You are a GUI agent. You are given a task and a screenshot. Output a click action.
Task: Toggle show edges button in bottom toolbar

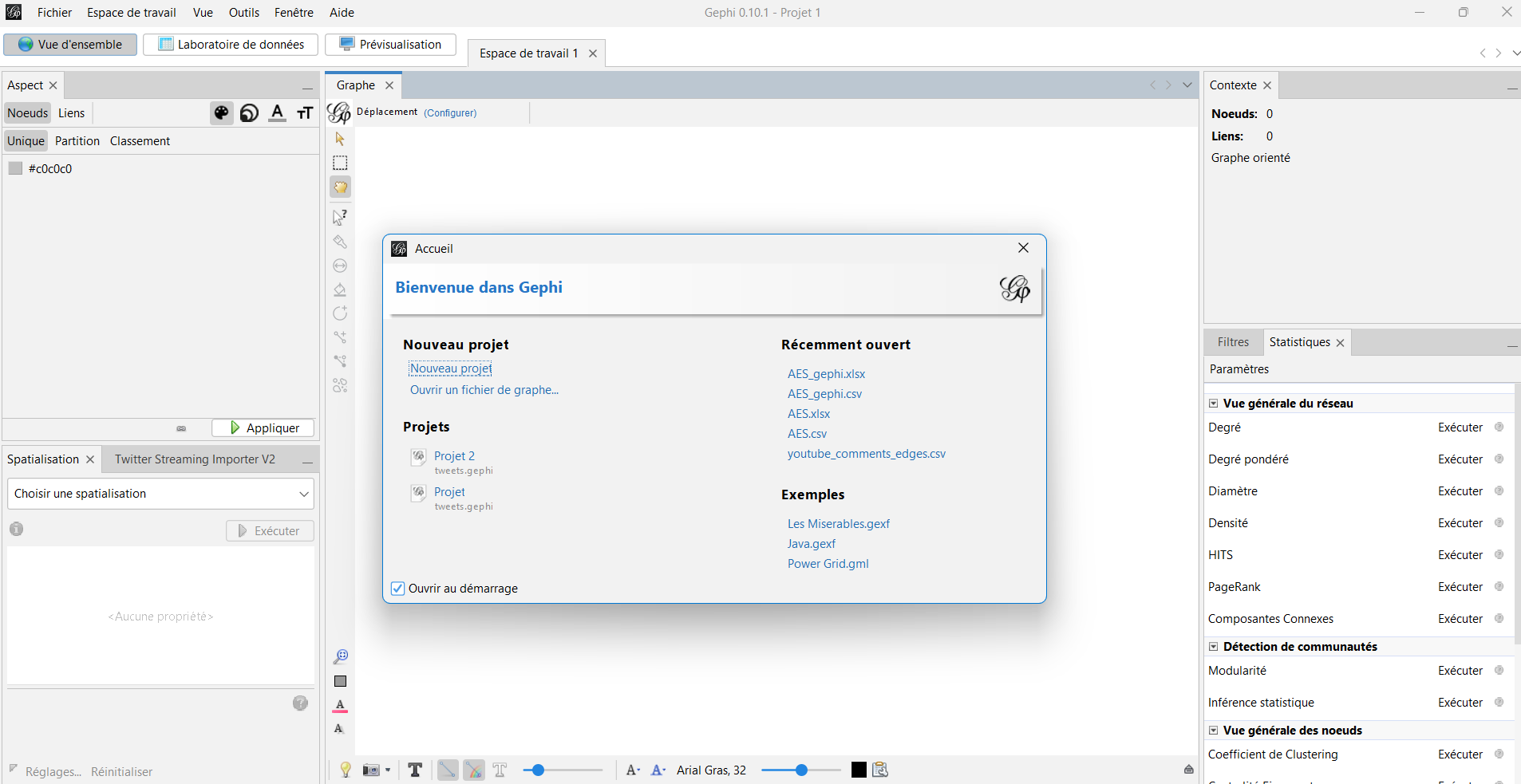(x=448, y=770)
